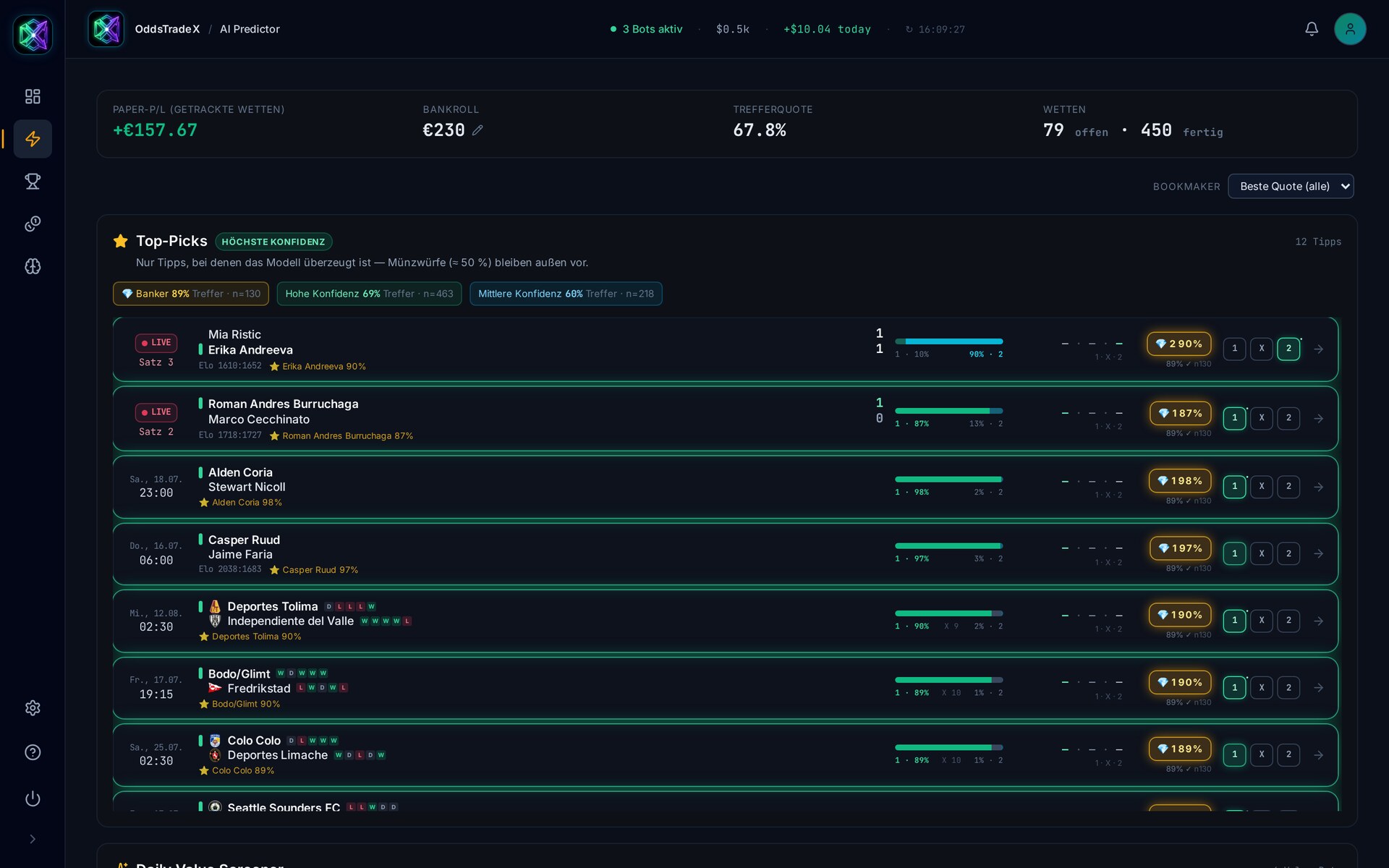This screenshot has height=868, width=1389.
Task: Select the lightning bolt AI Predictor icon
Action: tap(33, 139)
